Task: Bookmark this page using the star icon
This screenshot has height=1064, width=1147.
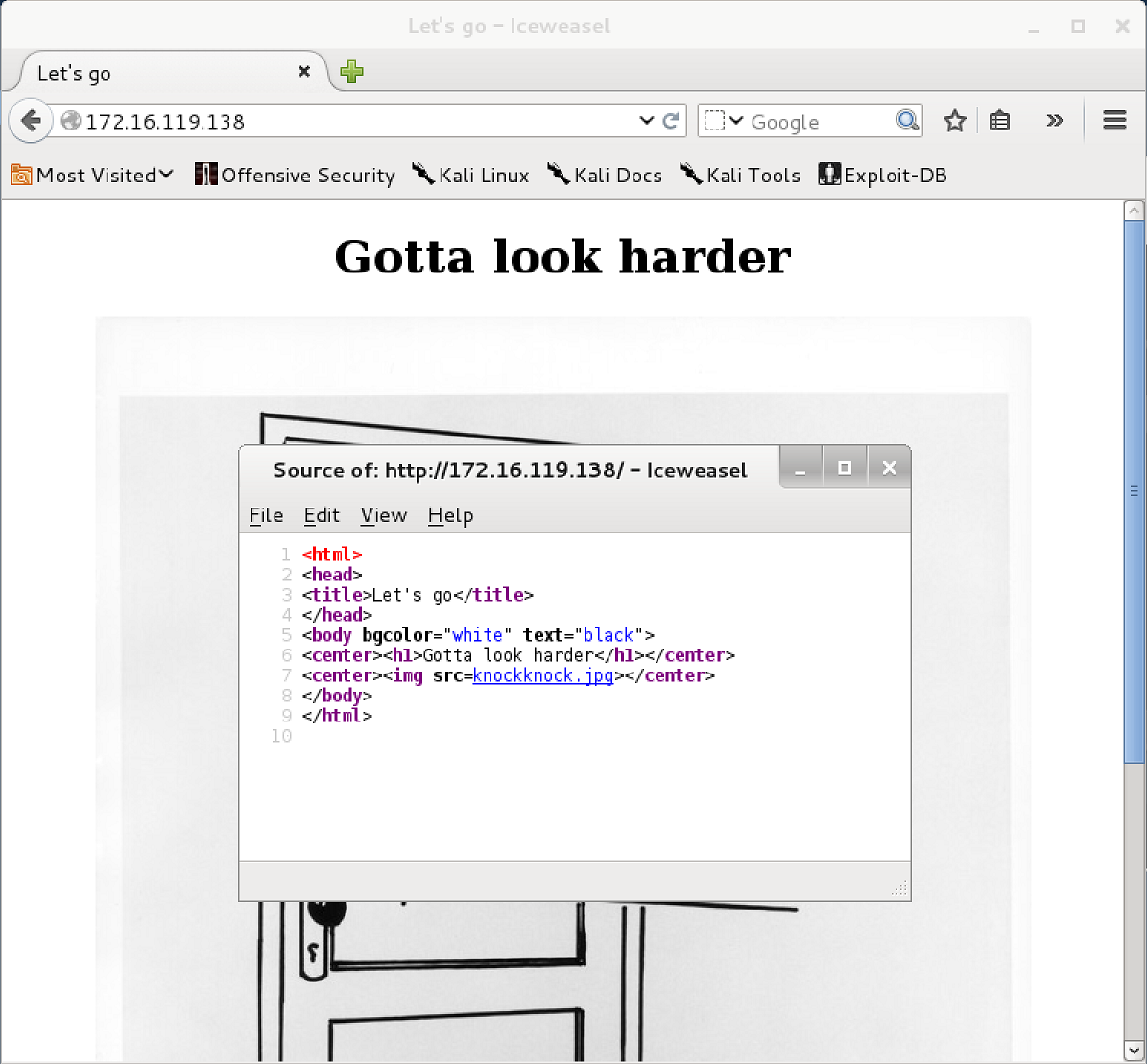Action: 954,121
